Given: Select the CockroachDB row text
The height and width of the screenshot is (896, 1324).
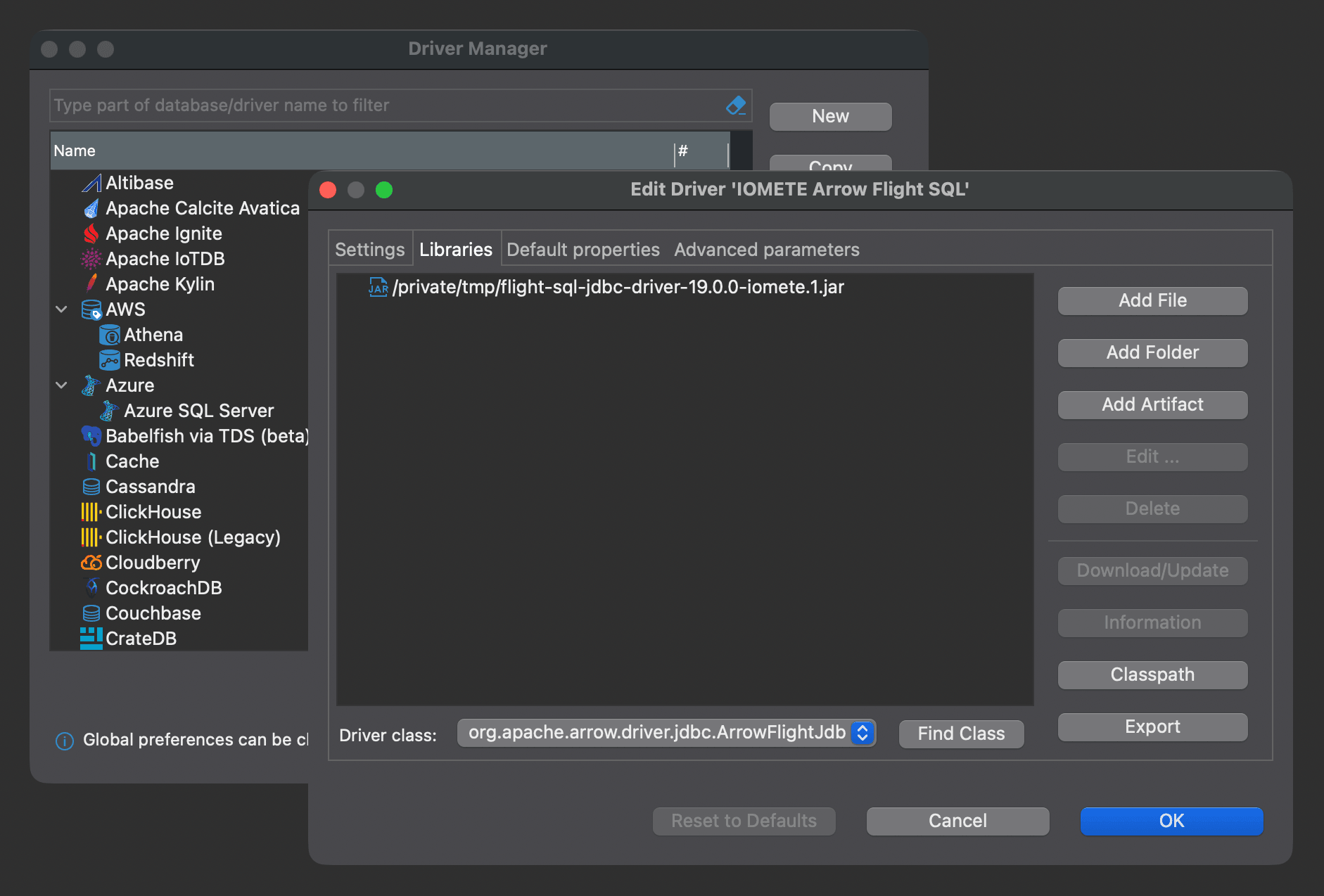Looking at the screenshot, I should tap(164, 588).
